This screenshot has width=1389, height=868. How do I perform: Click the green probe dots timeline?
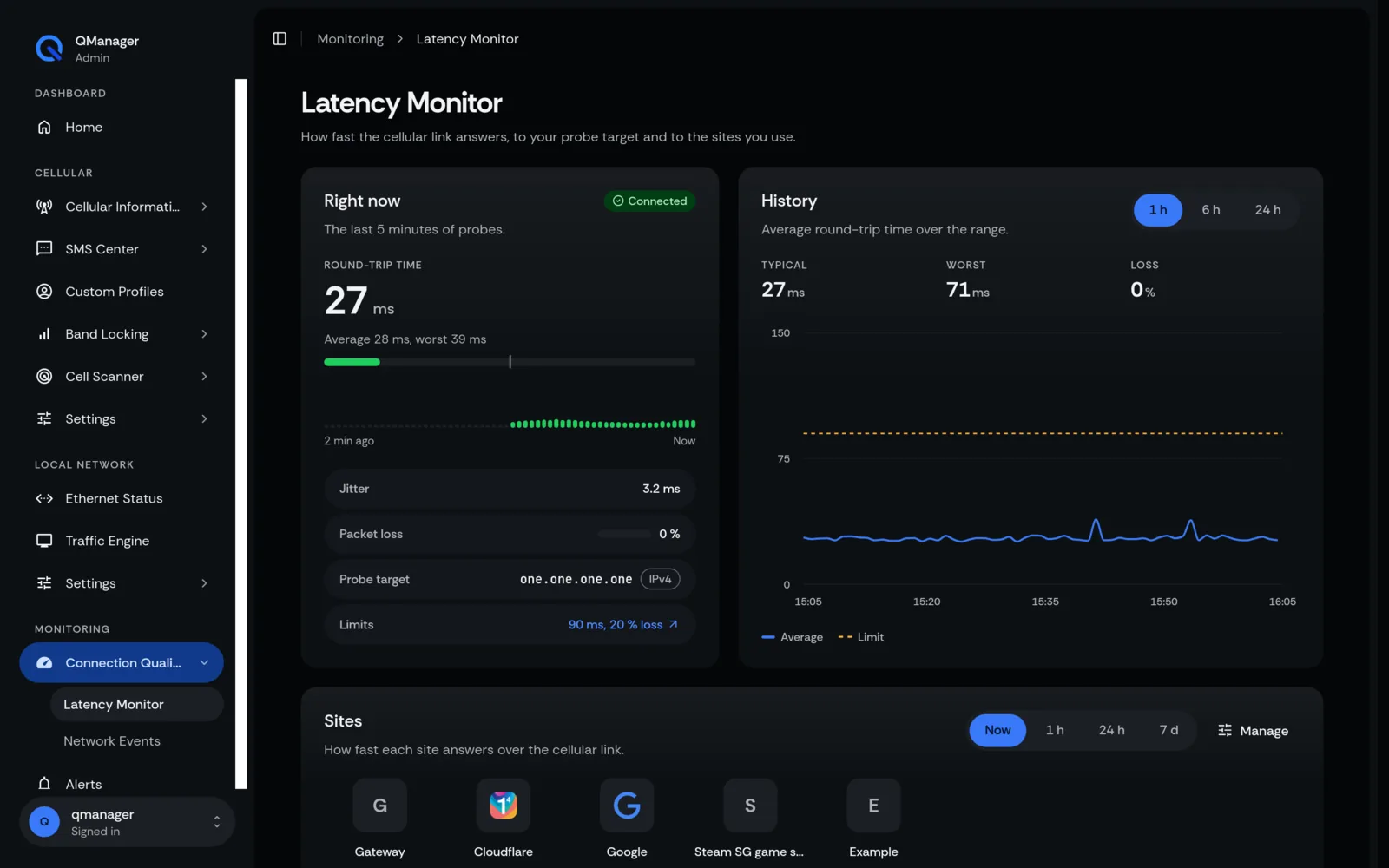pos(602,424)
